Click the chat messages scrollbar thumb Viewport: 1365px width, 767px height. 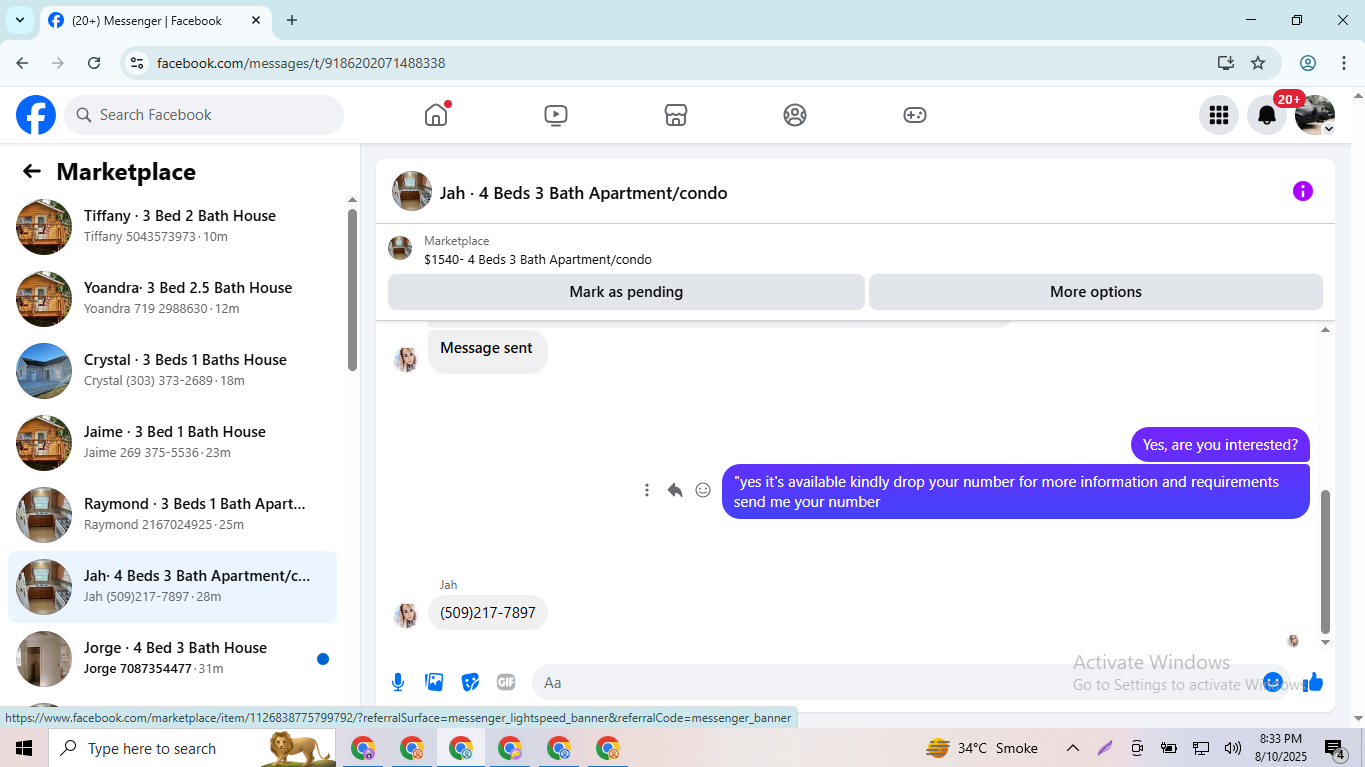pos(1326,562)
